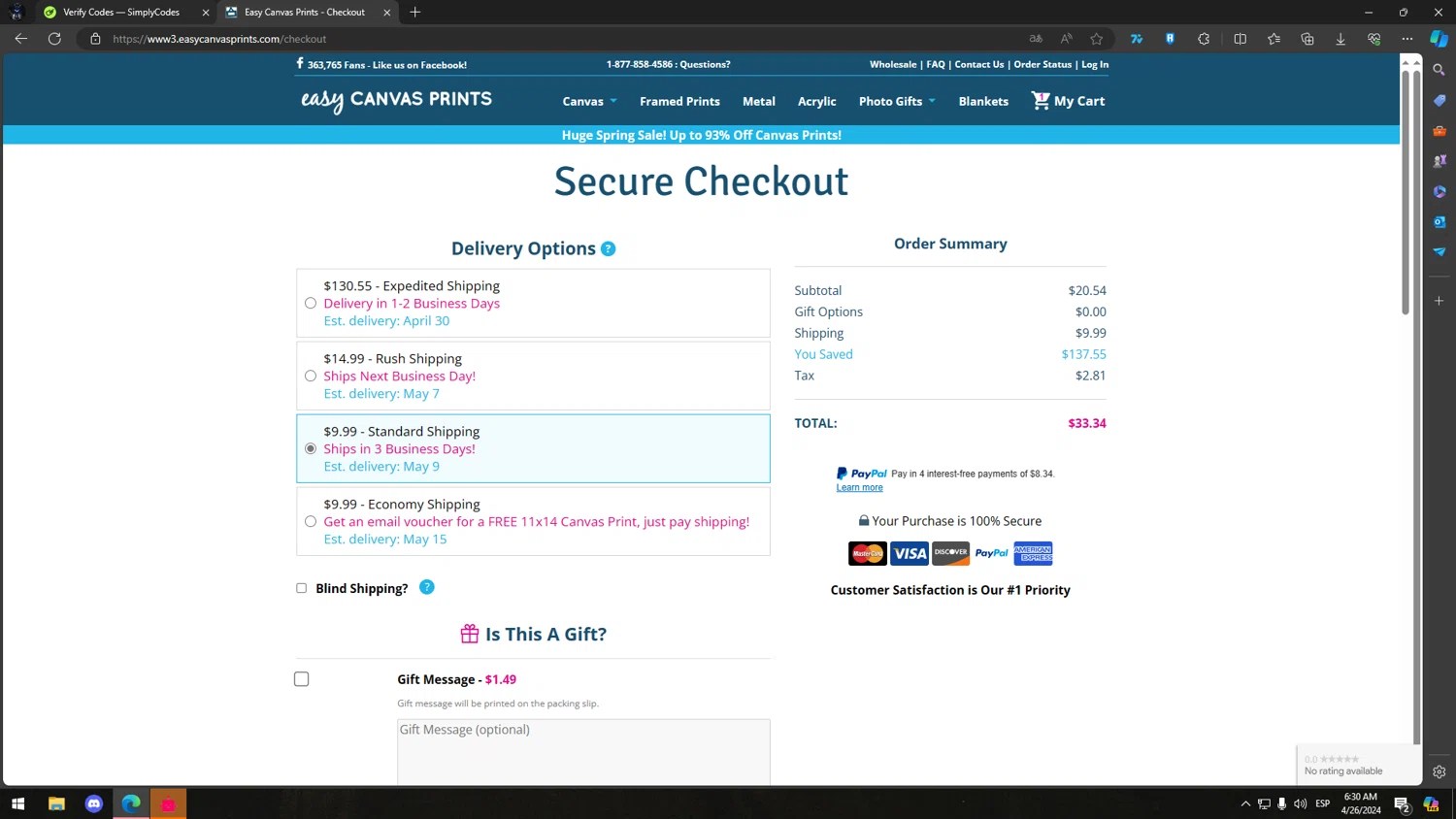
Task: Add a sidebar app with plus icon
Action: pos(1439,301)
